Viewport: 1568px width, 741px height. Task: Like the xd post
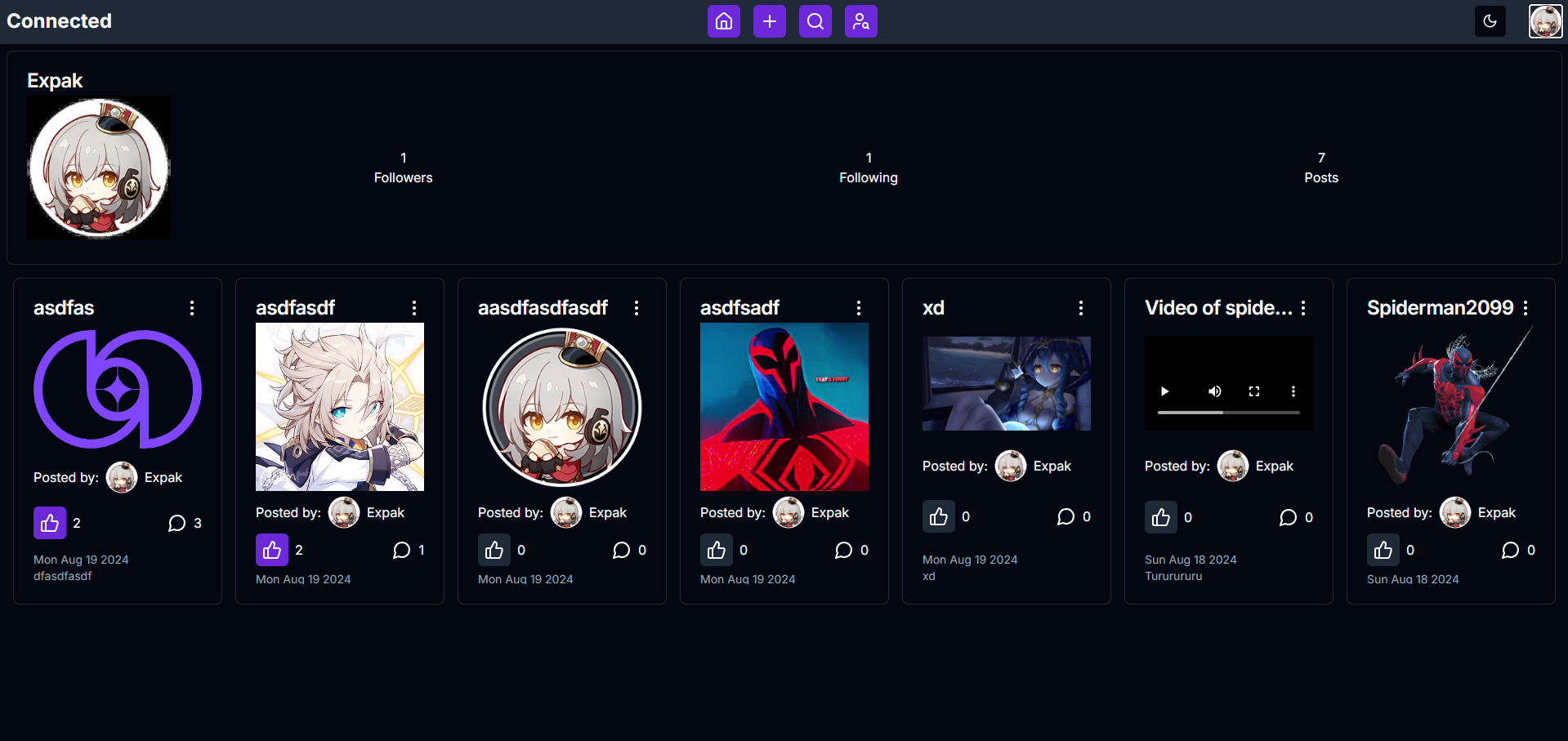click(939, 516)
